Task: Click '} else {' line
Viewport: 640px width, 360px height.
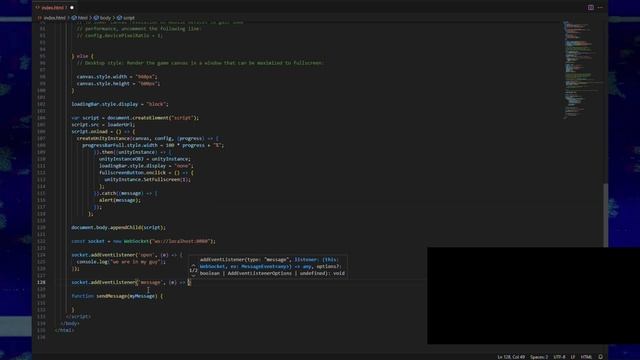Action: (x=82, y=56)
